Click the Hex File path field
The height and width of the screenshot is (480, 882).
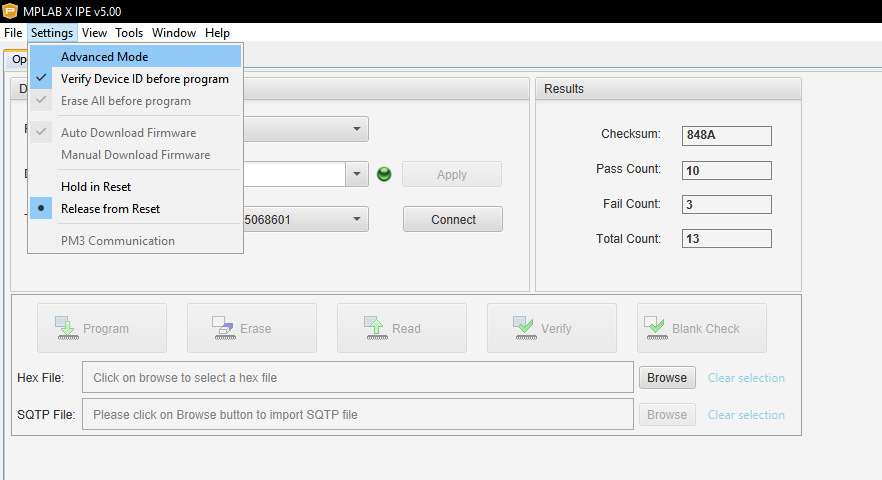[358, 377]
